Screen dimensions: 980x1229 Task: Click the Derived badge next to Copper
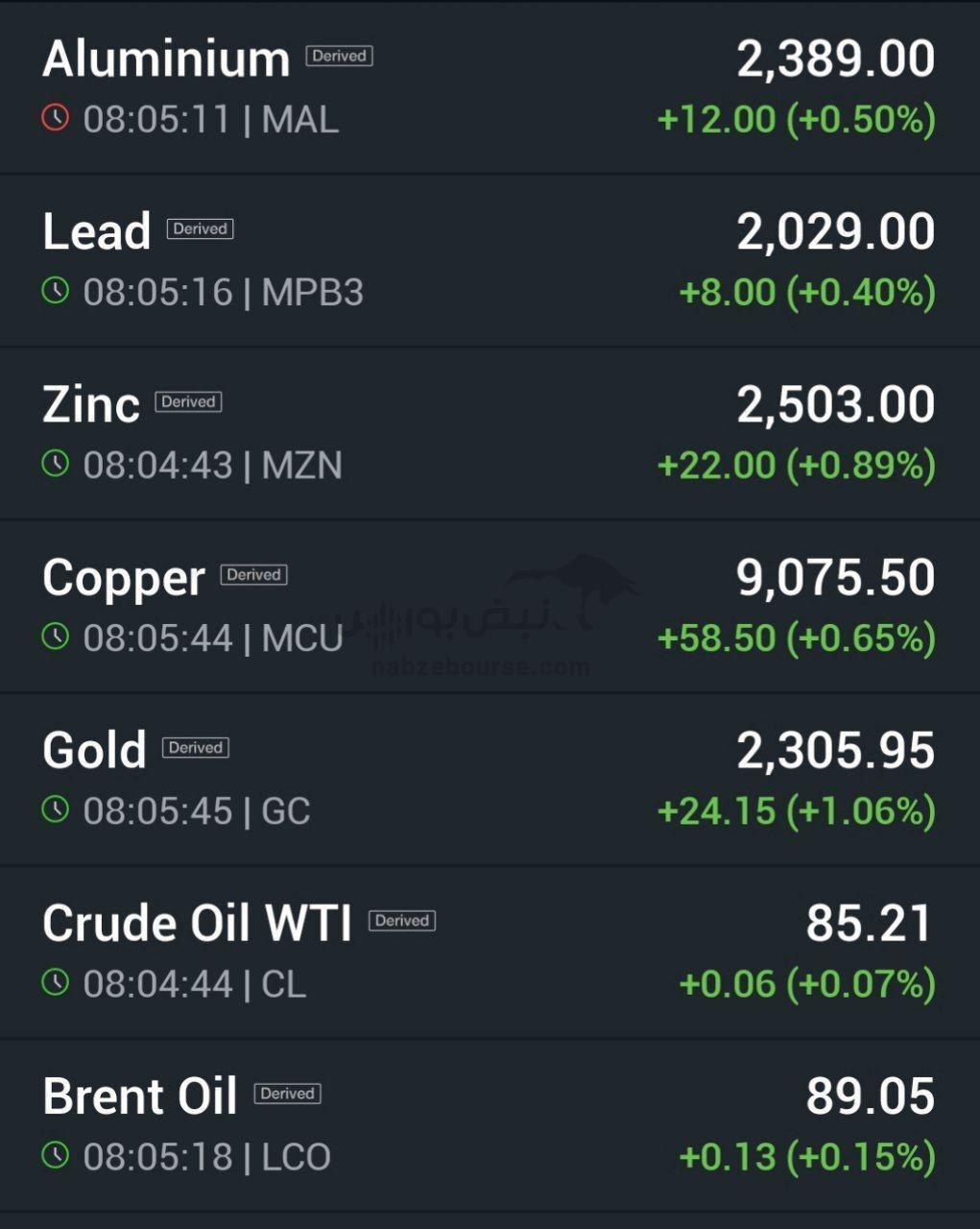click(x=253, y=574)
